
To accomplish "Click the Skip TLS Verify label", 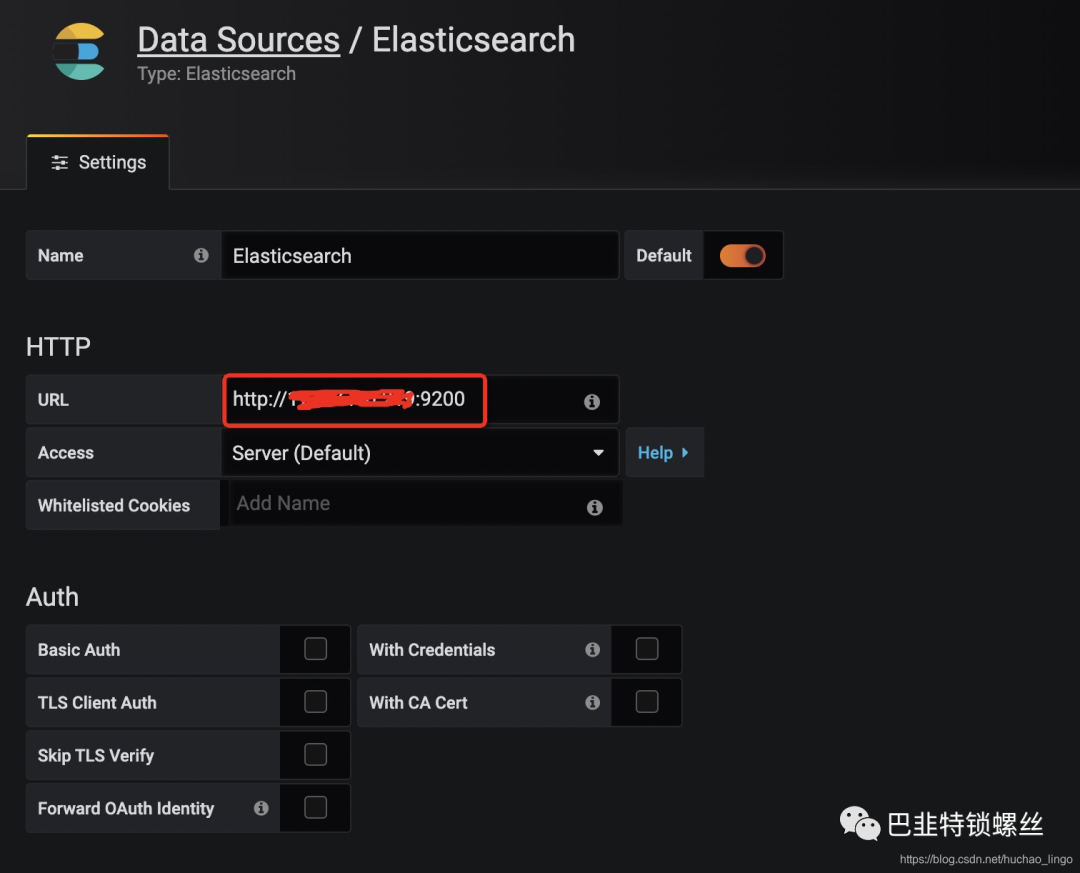I will (96, 756).
